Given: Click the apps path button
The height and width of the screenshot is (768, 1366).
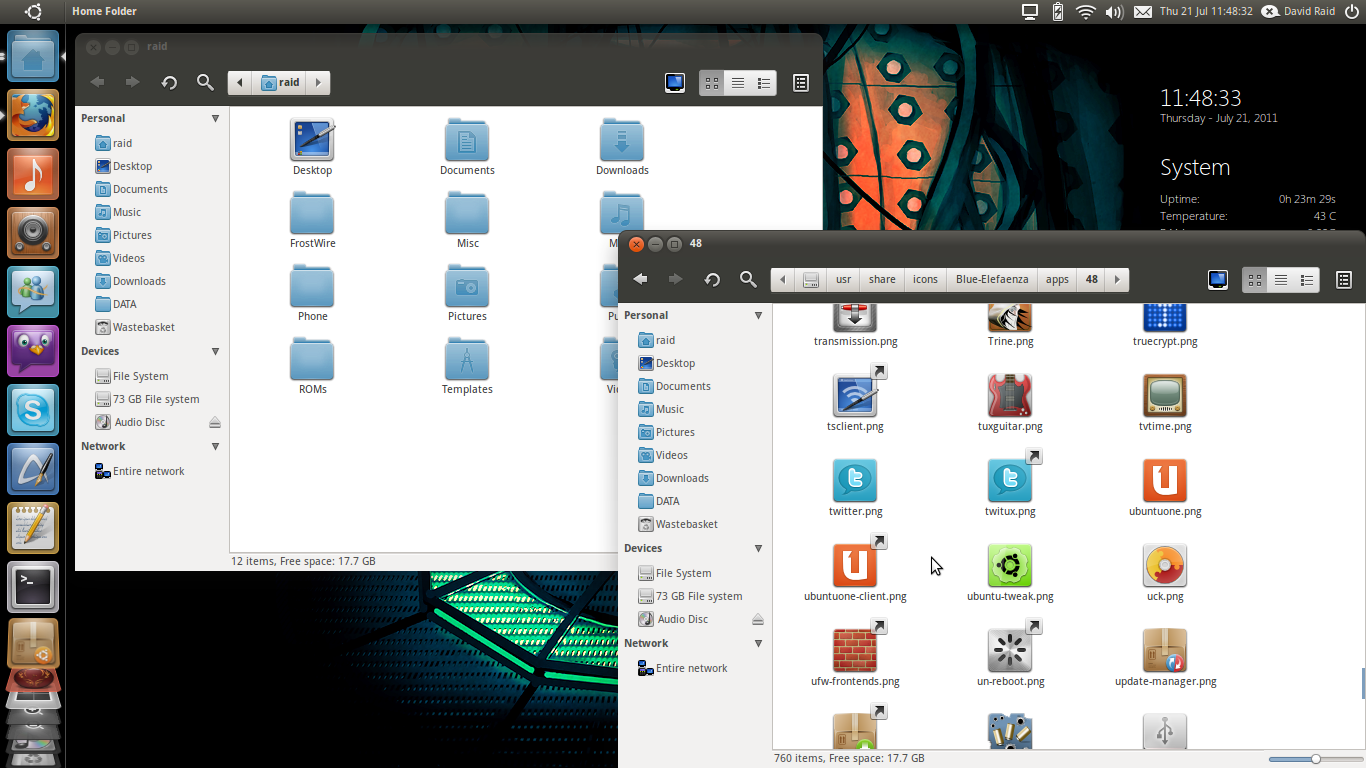Looking at the screenshot, I should point(1057,280).
